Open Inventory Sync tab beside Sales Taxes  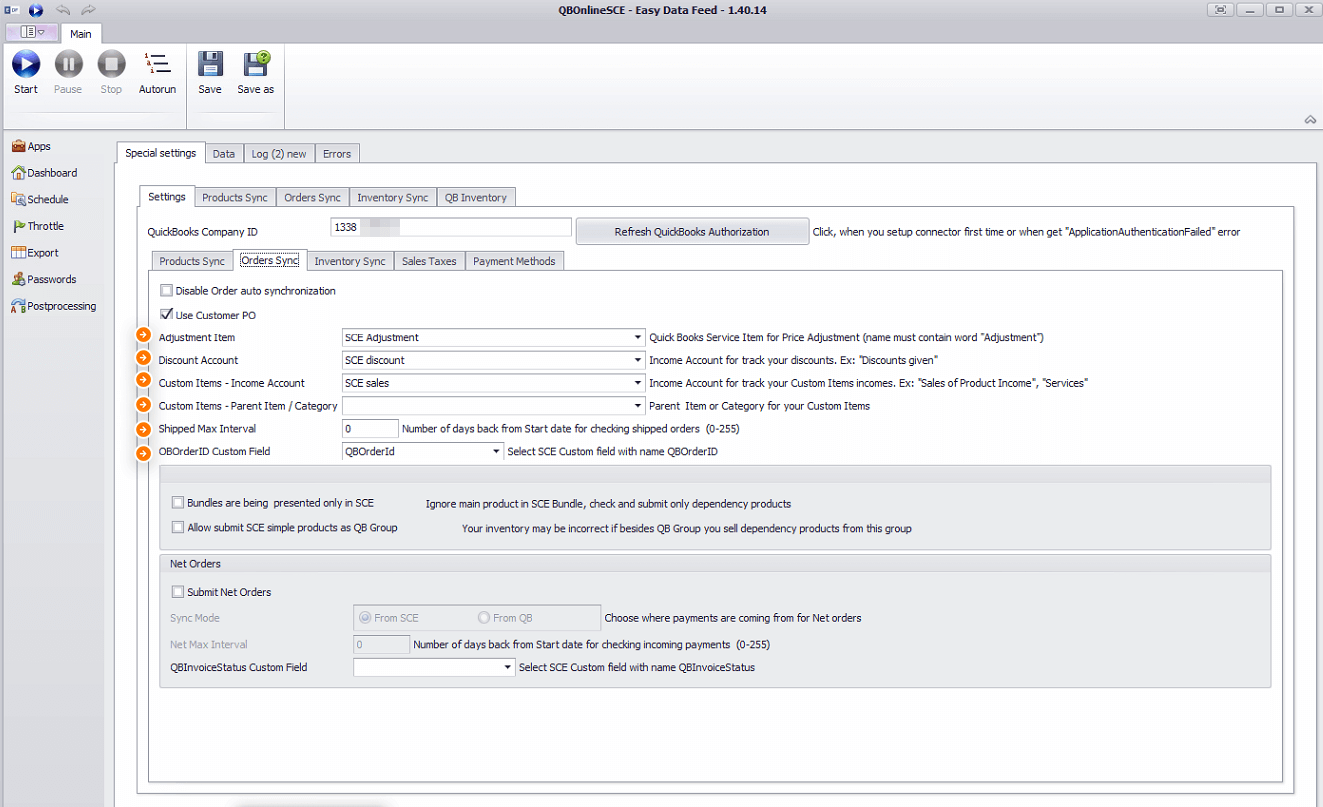pyautogui.click(x=350, y=261)
